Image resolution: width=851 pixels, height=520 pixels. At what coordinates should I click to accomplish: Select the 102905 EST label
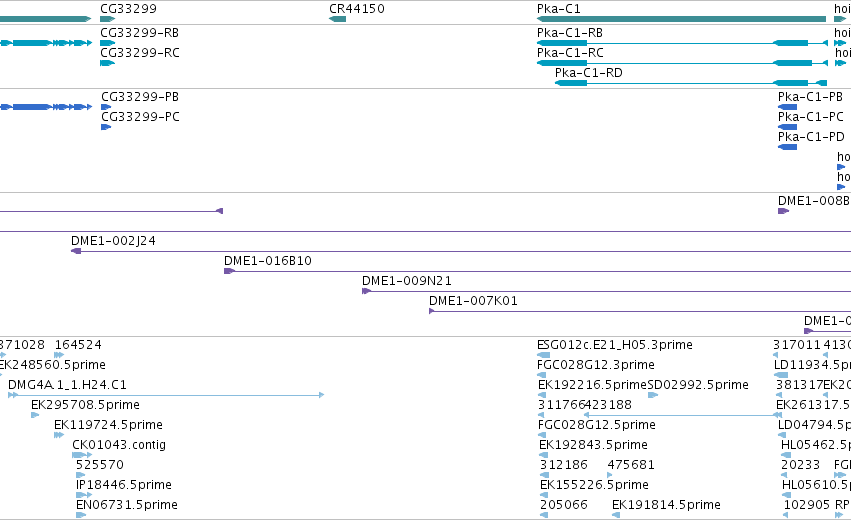click(x=806, y=505)
